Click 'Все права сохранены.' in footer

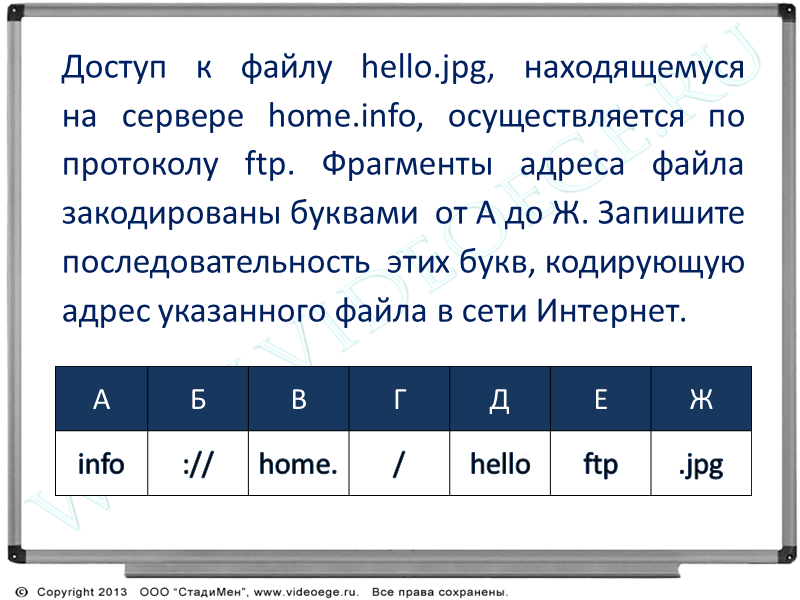[440, 592]
